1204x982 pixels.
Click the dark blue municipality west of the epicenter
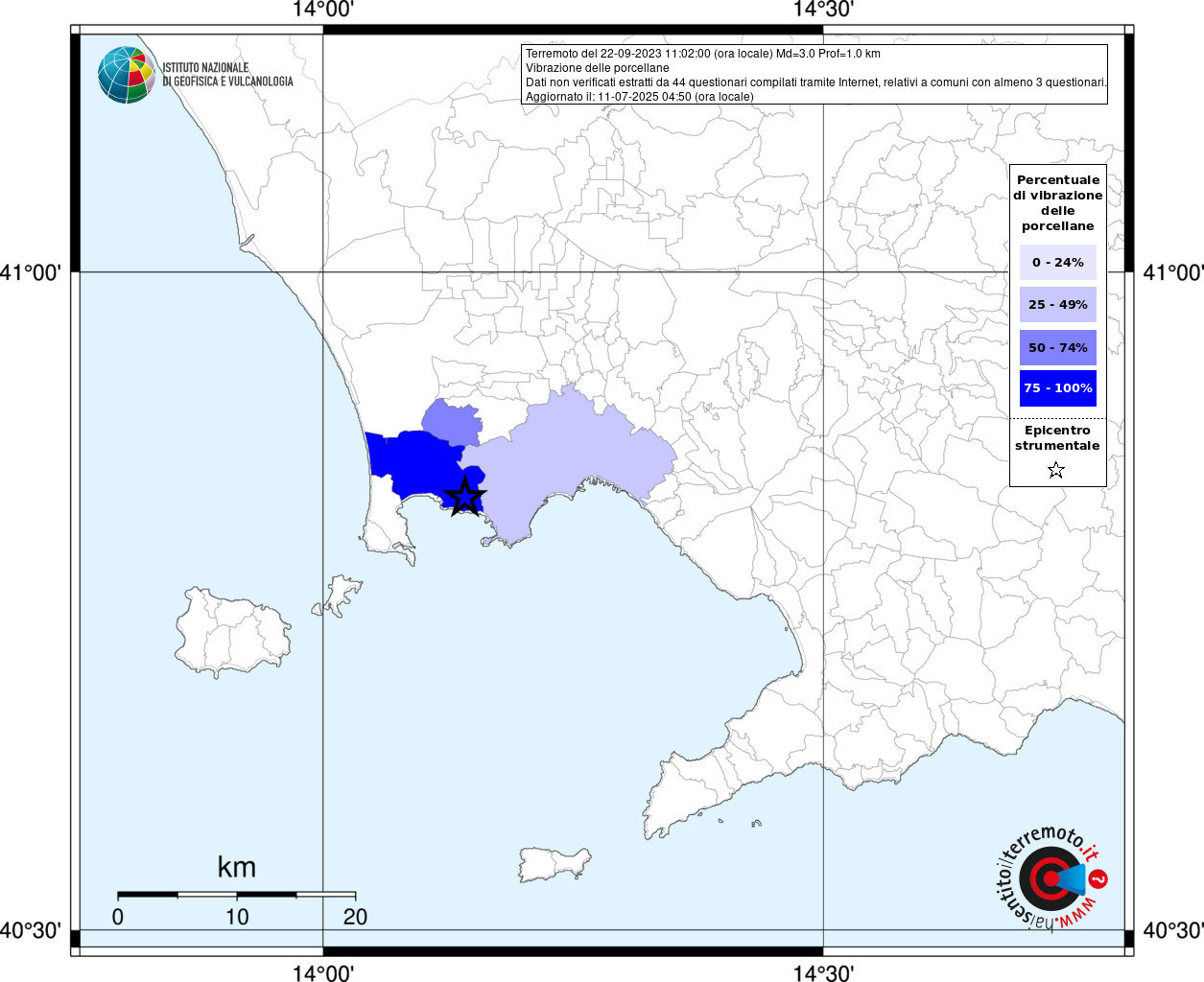pyautogui.click(x=408, y=460)
